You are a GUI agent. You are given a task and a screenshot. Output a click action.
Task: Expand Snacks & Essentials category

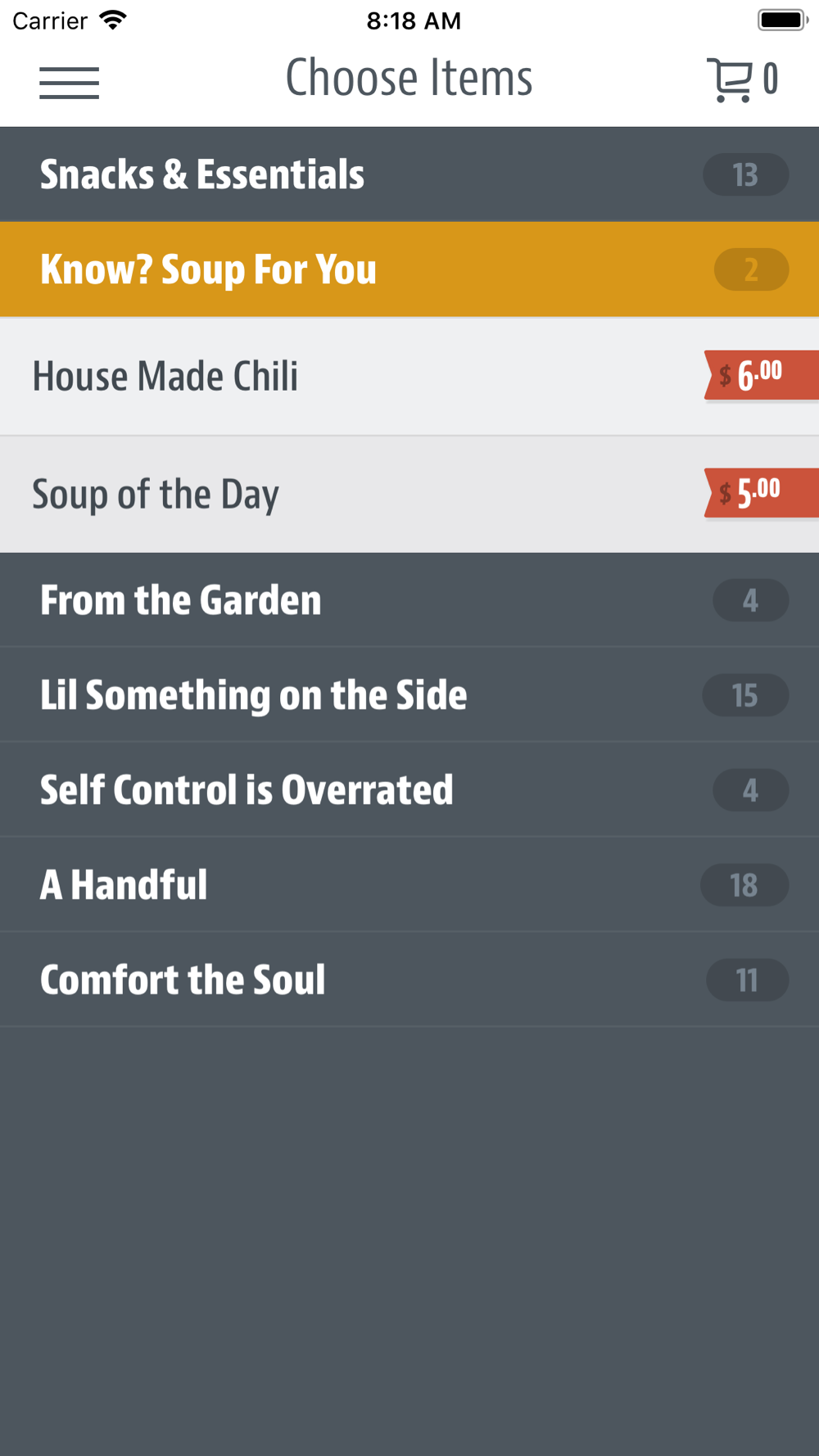tap(409, 174)
